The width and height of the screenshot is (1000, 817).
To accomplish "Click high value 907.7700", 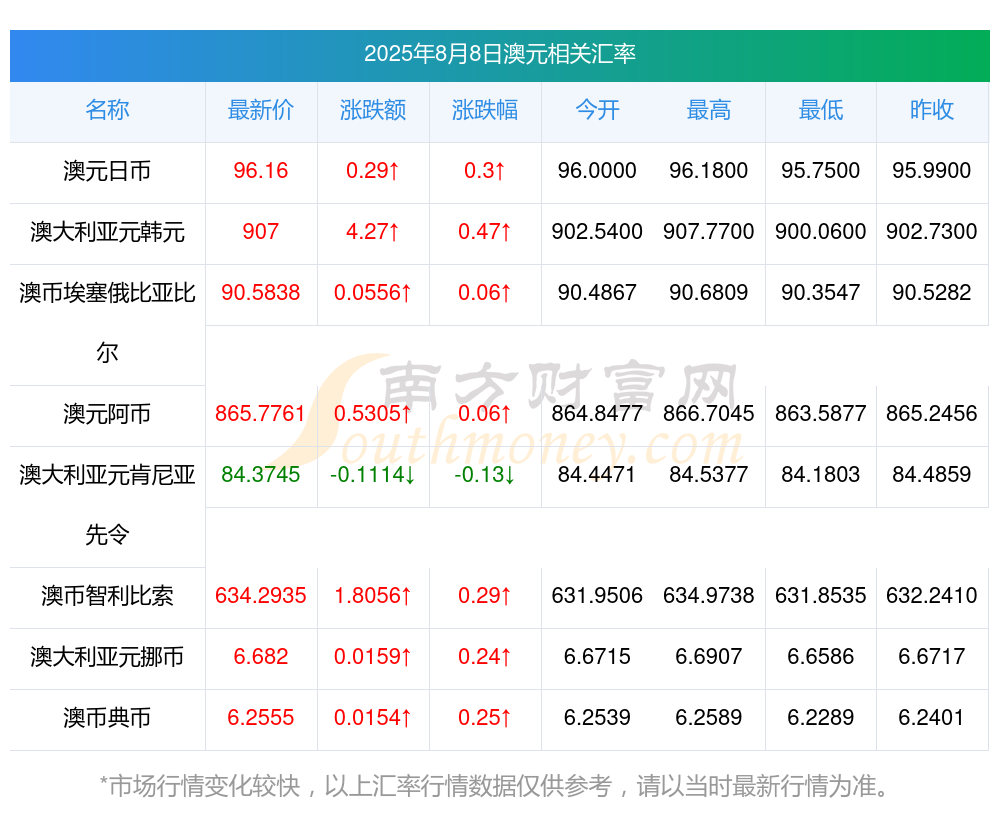I will pyautogui.click(x=709, y=231).
